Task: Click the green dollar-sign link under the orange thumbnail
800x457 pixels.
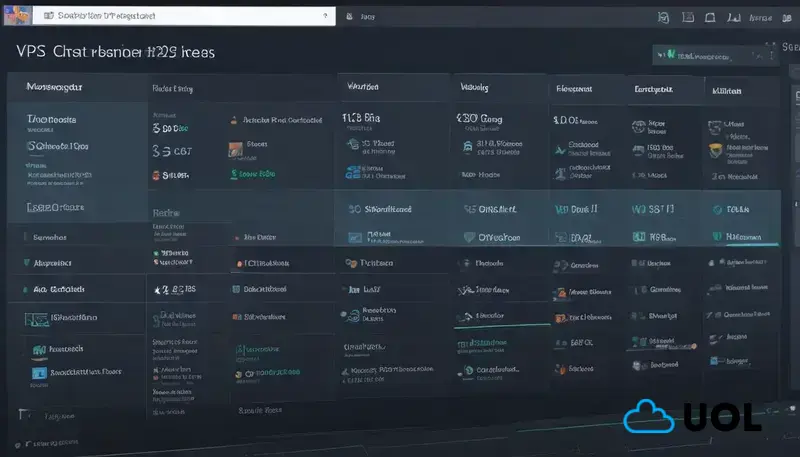Action: [x=253, y=174]
